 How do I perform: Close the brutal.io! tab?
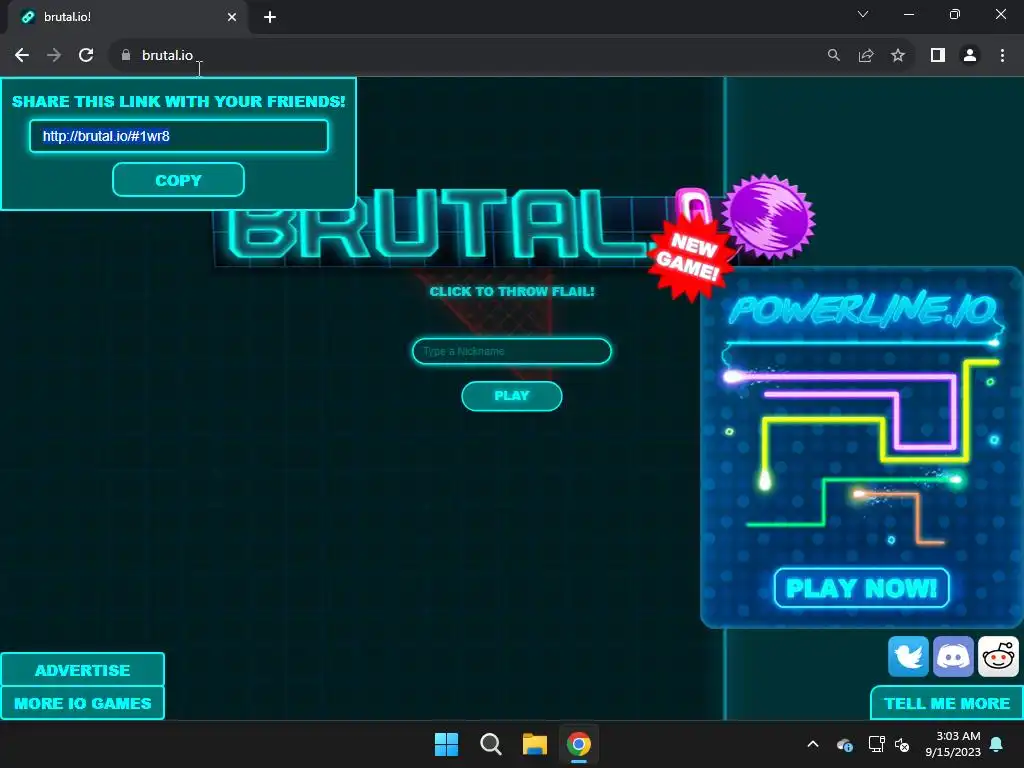coord(232,17)
